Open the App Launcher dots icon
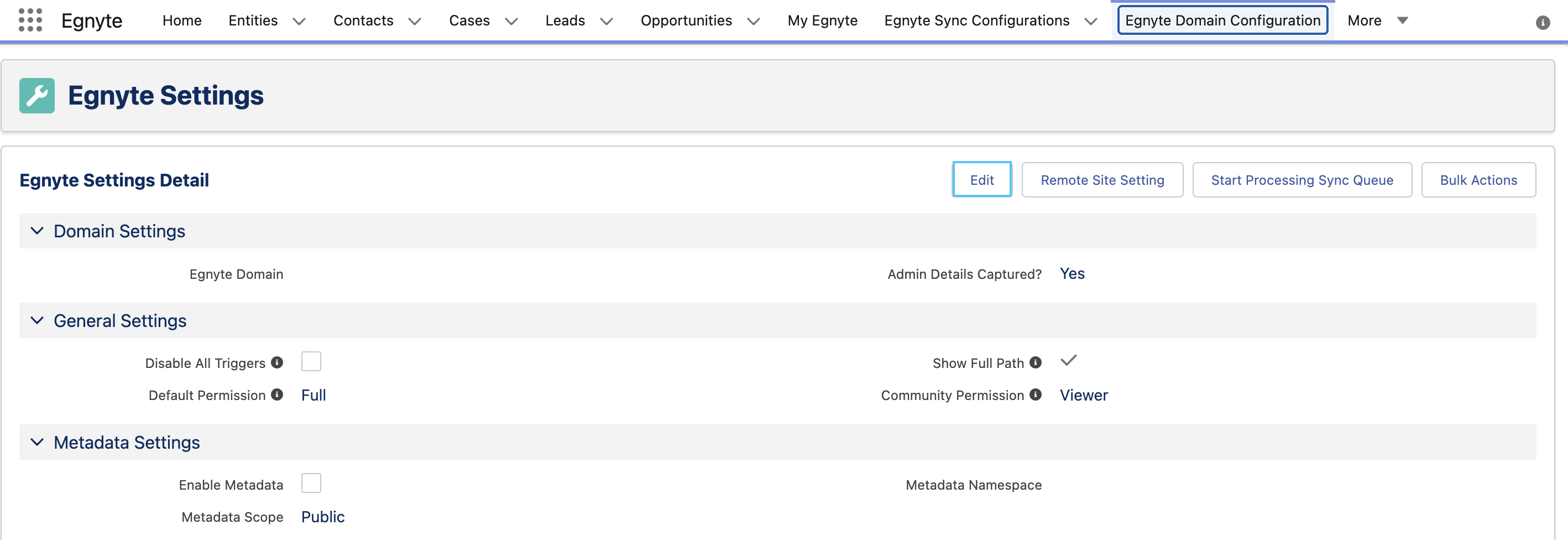 click(x=30, y=20)
